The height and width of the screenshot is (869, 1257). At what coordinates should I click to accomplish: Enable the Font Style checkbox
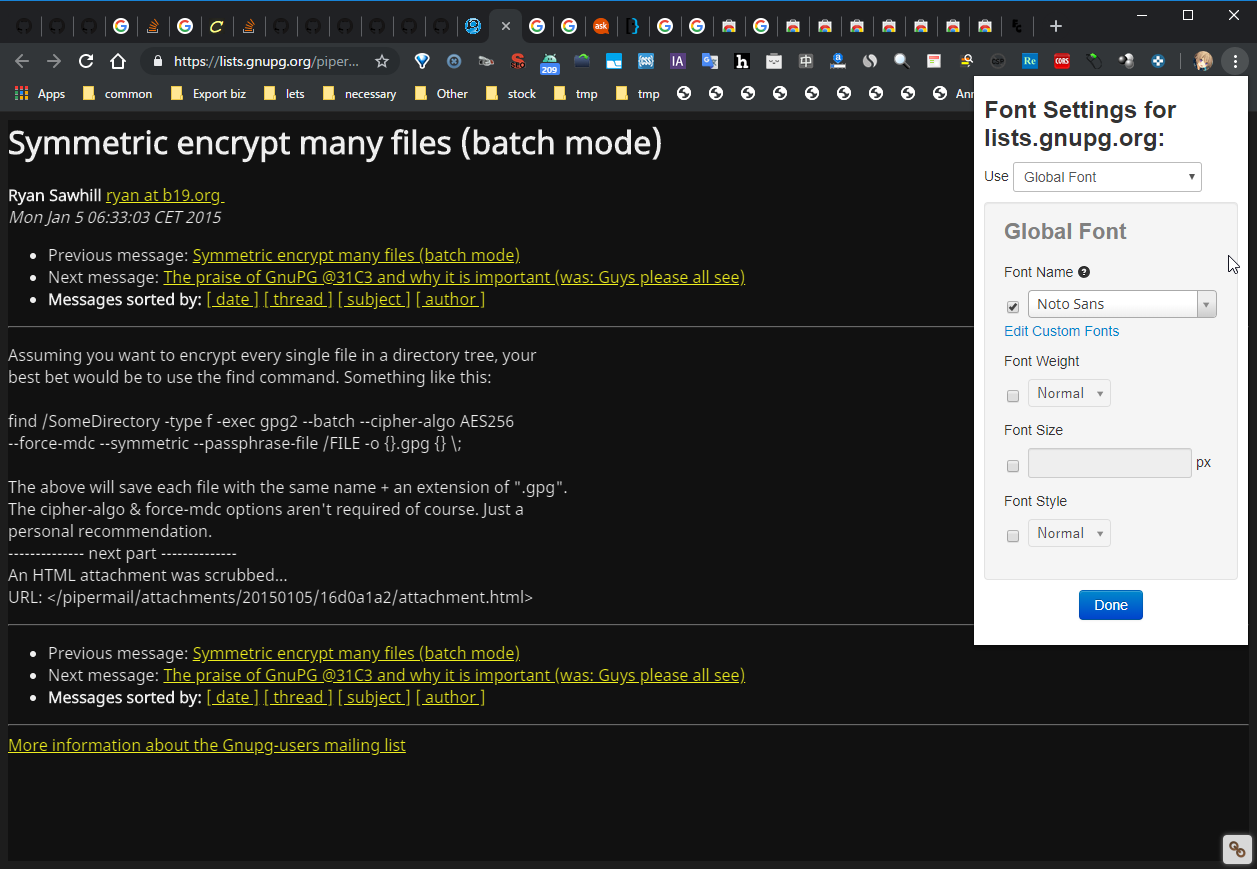[1013, 536]
